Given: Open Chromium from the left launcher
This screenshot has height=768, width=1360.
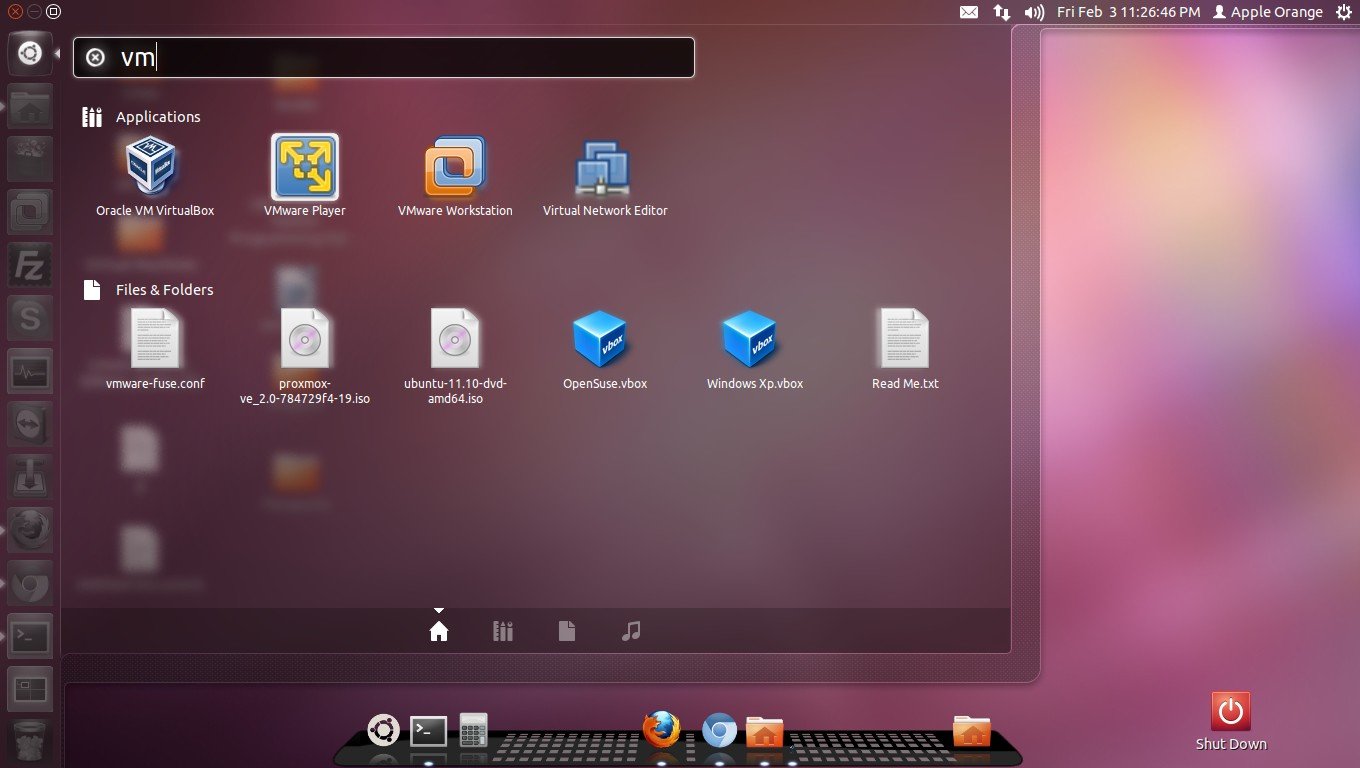Looking at the screenshot, I should pos(30,582).
